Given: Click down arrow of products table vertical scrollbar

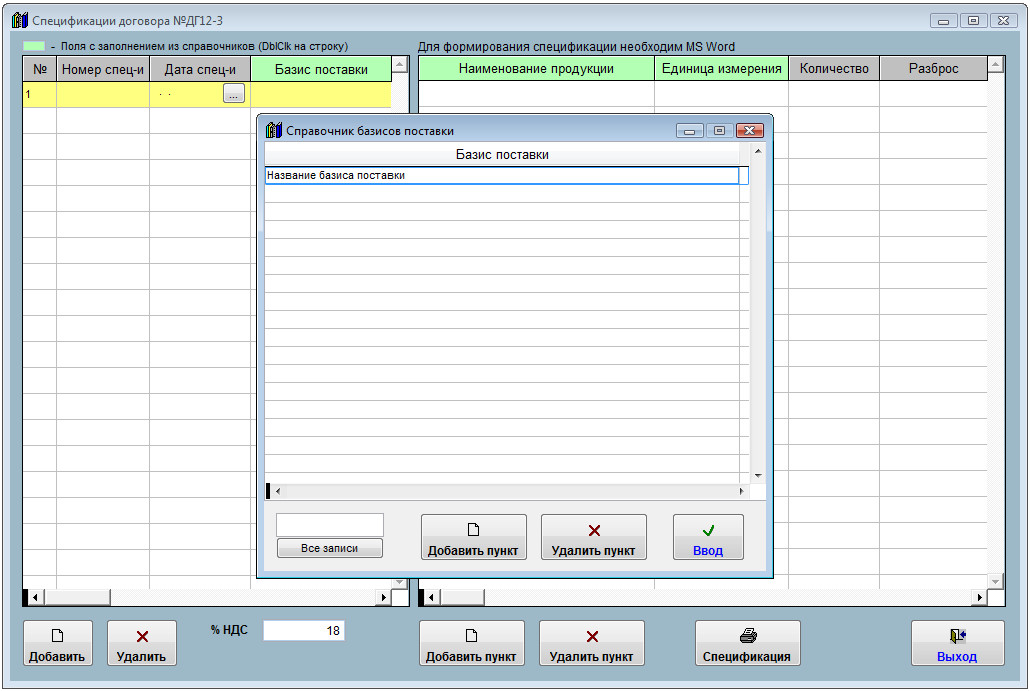Looking at the screenshot, I should click(996, 581).
